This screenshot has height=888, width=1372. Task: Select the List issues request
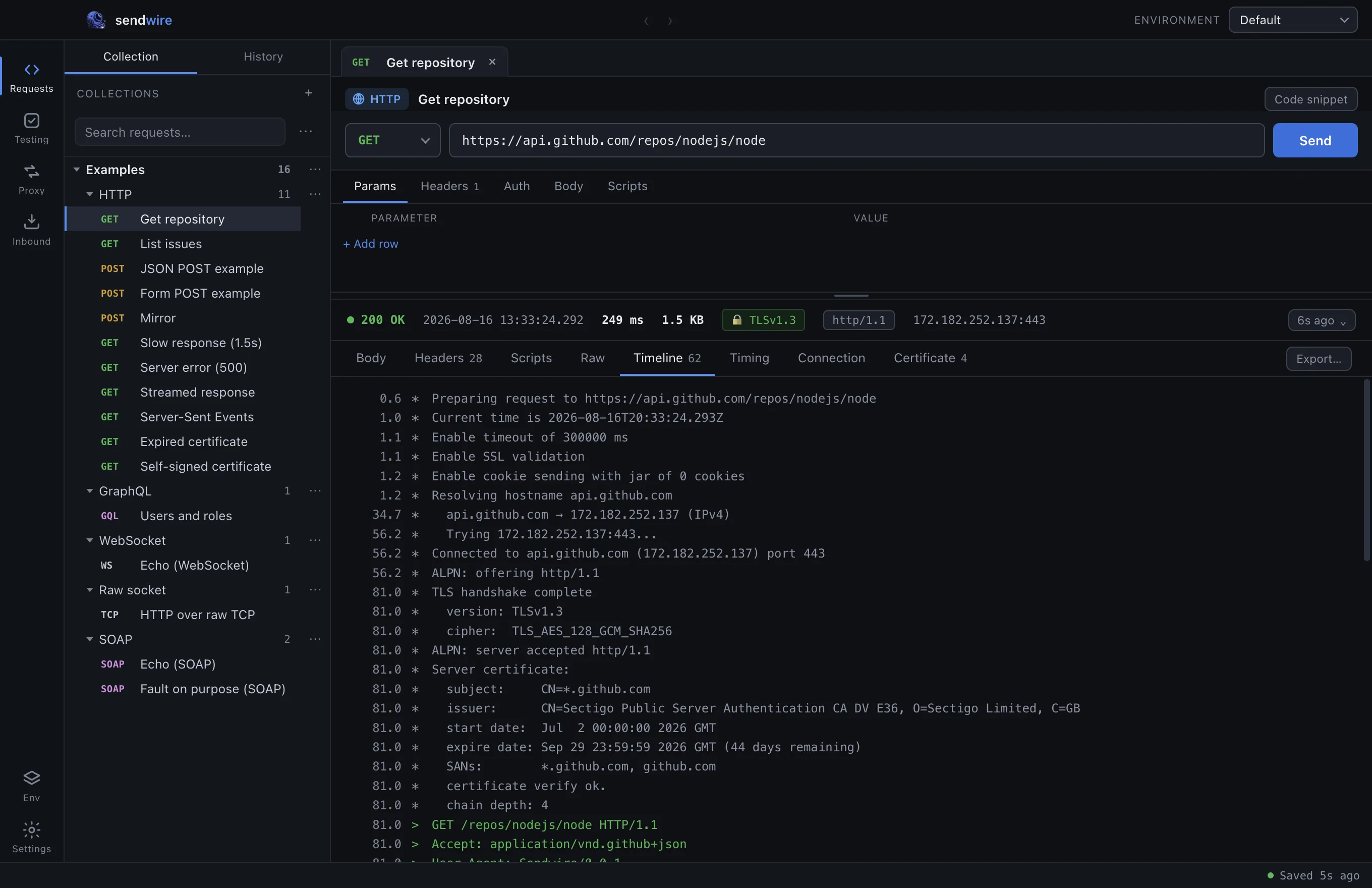[x=183, y=244]
